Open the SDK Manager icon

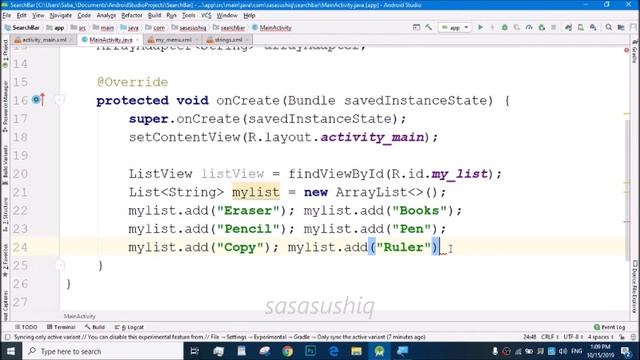click(593, 27)
